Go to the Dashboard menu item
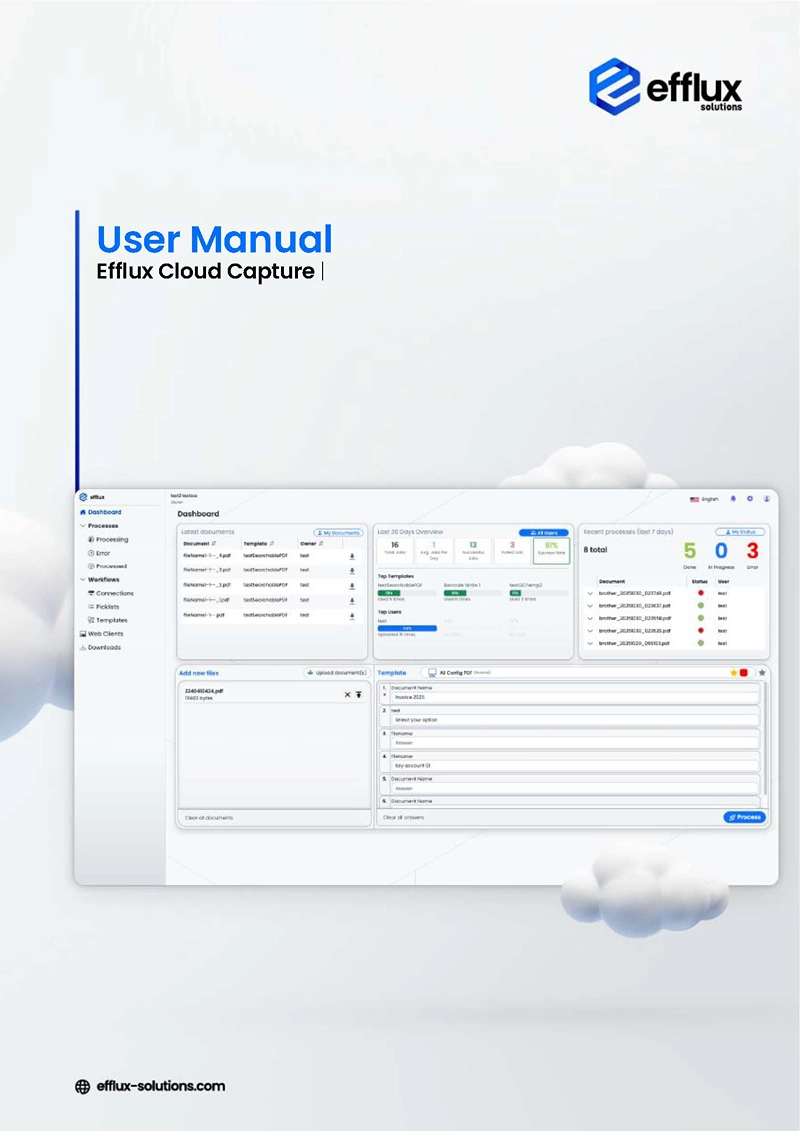The width and height of the screenshot is (800, 1131). click(105, 512)
